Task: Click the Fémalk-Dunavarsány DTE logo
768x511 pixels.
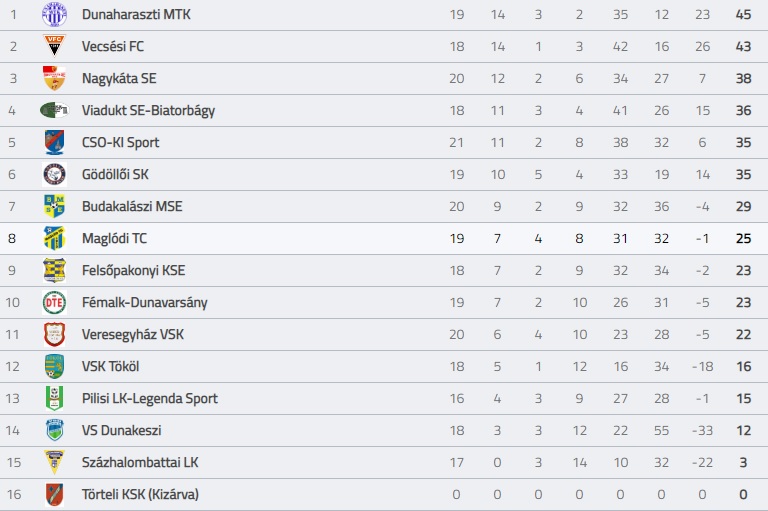Action: [x=54, y=302]
